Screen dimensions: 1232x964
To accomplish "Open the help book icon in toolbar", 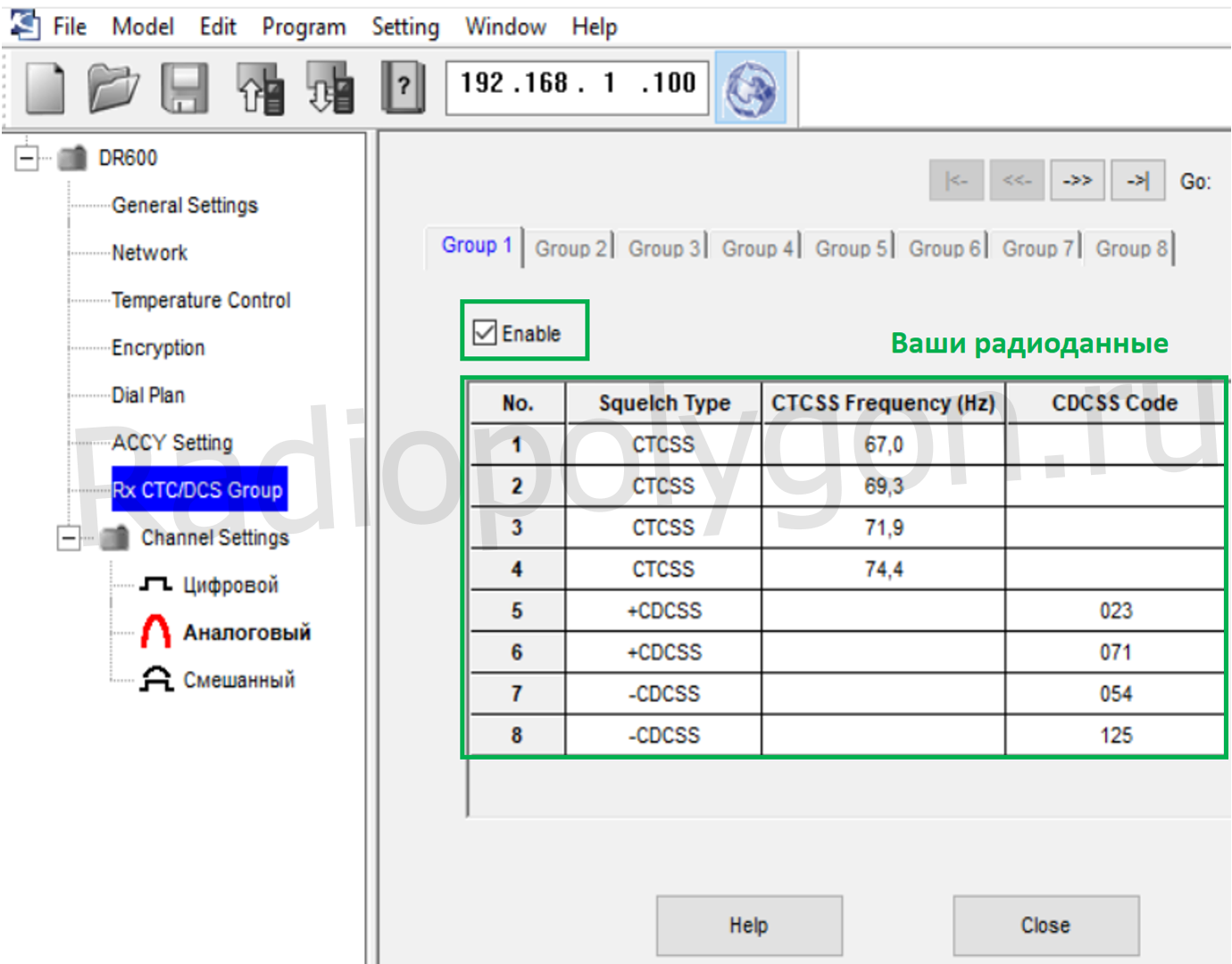I will coord(403,87).
